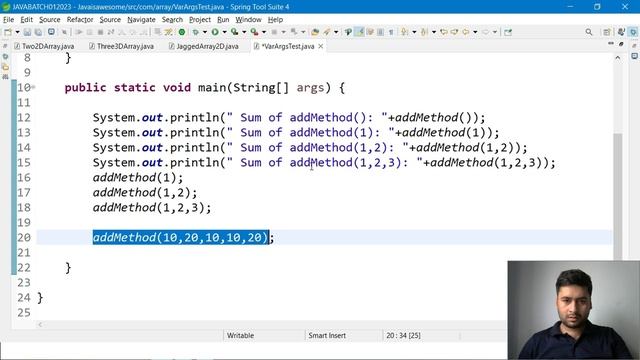Click the Open Type icon

point(315,32)
